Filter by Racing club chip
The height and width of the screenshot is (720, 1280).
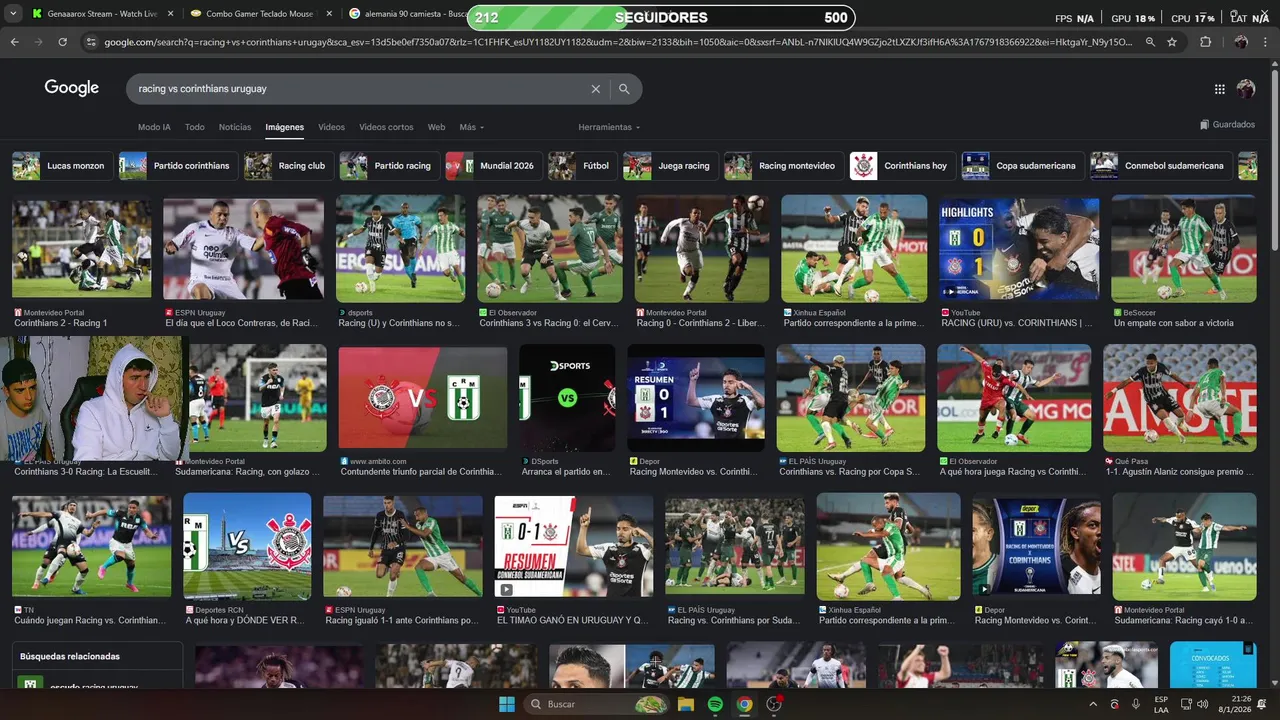(x=289, y=166)
